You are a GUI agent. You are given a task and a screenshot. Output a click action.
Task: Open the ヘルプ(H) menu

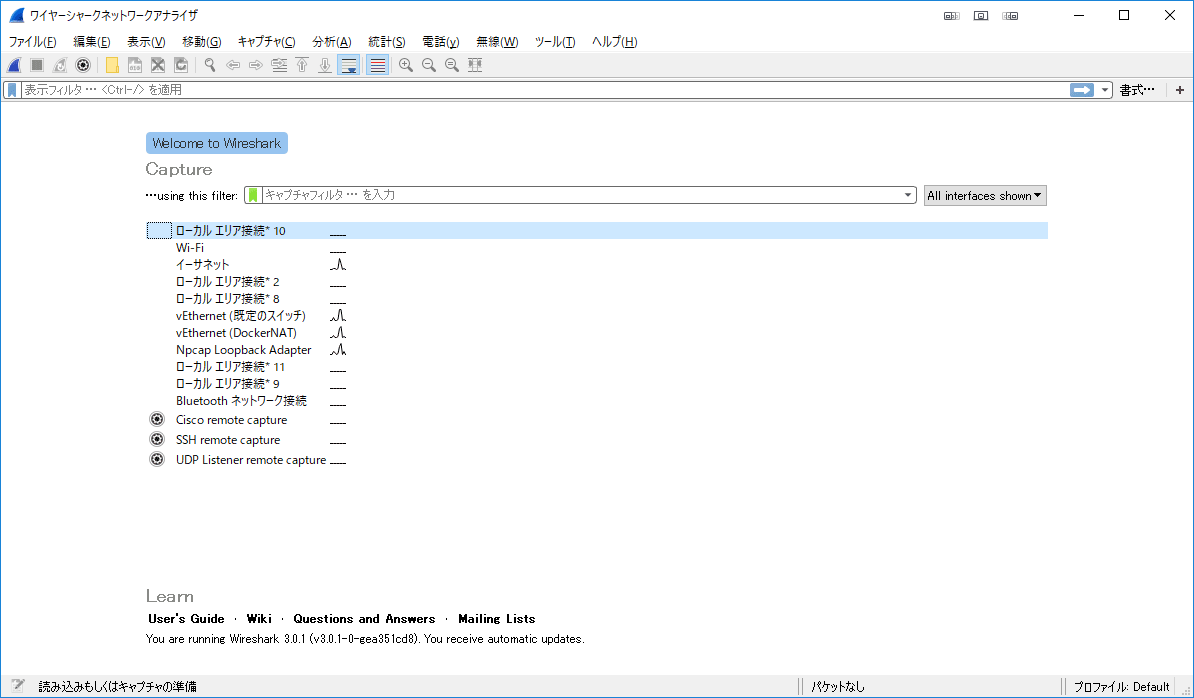click(x=615, y=42)
